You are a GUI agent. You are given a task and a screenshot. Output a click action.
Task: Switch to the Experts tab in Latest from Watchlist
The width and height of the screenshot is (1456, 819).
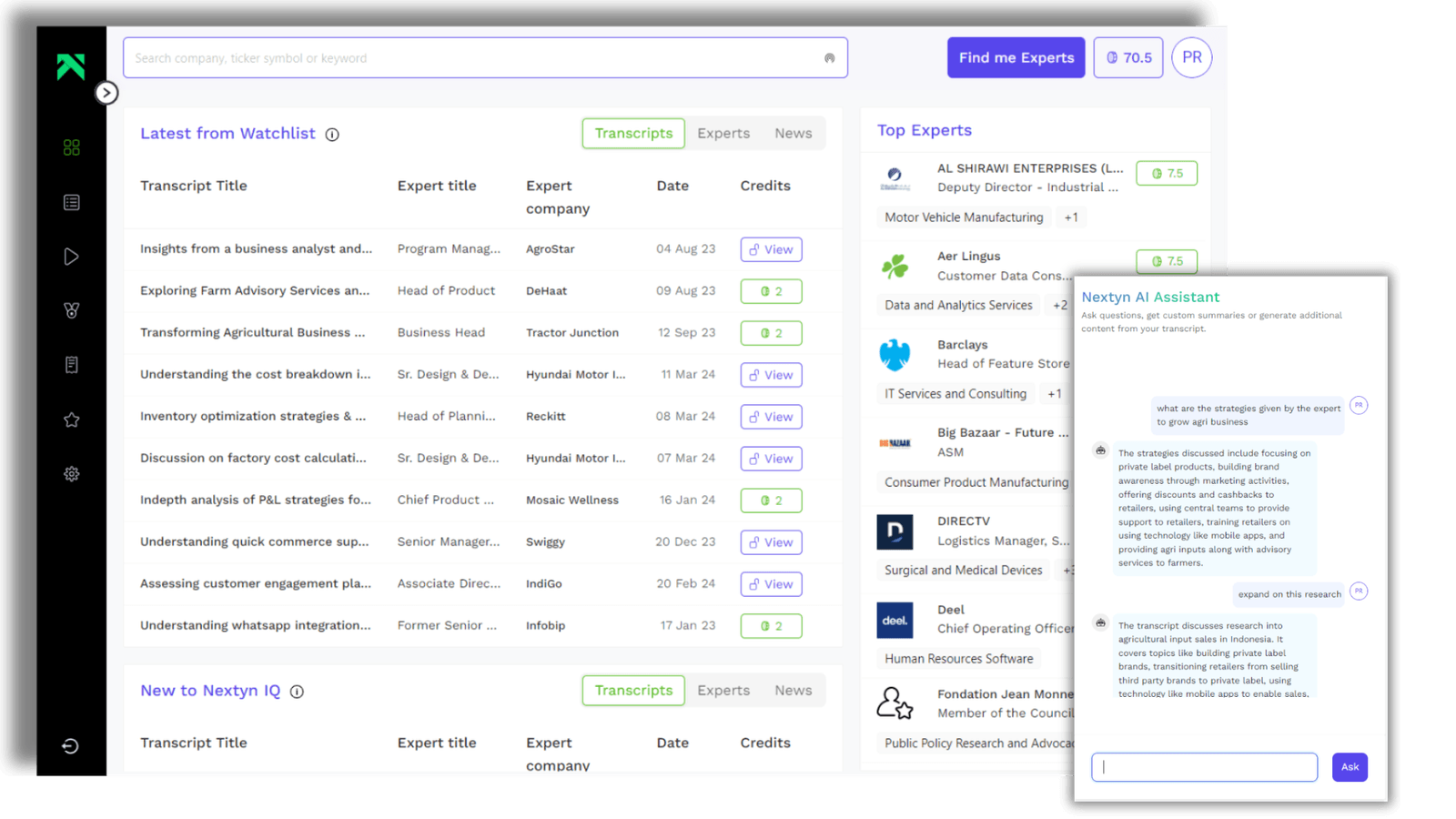[x=723, y=133]
